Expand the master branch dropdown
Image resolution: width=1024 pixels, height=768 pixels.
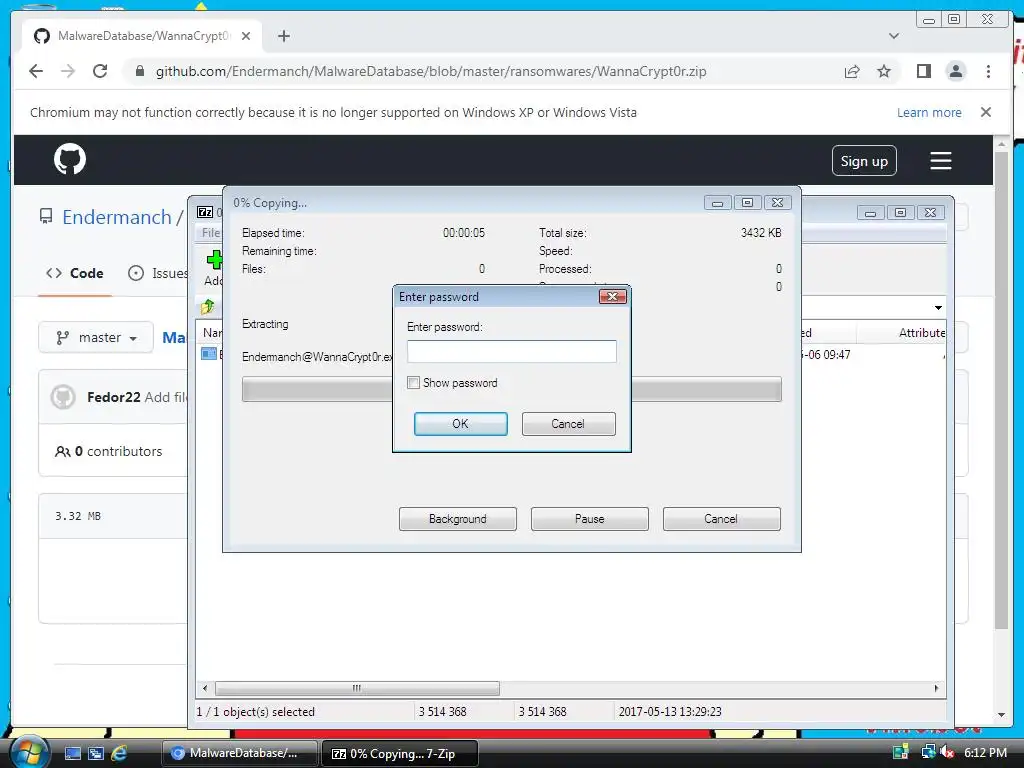tap(96, 338)
